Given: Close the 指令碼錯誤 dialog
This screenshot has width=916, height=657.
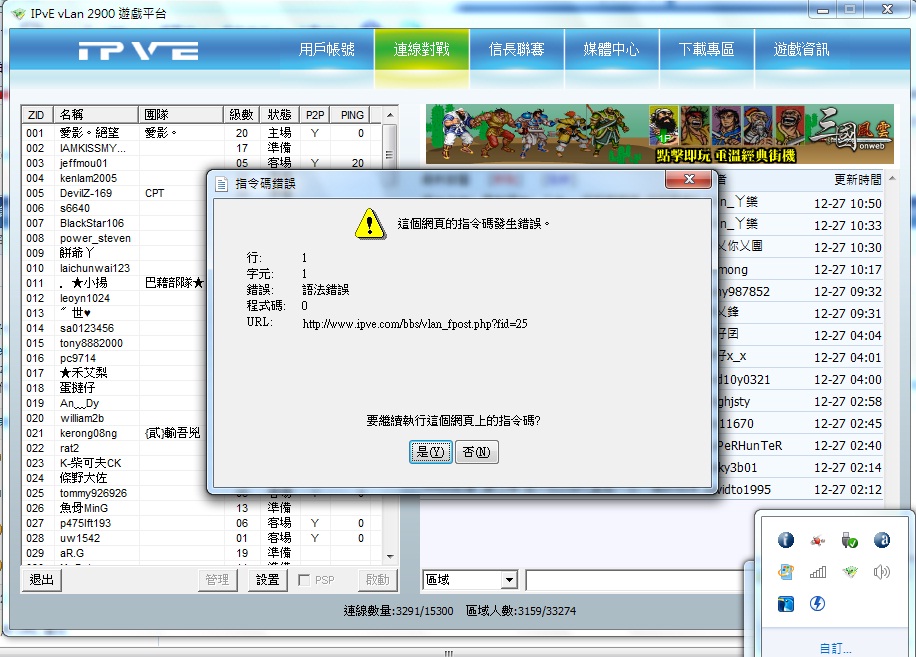Looking at the screenshot, I should (689, 179).
